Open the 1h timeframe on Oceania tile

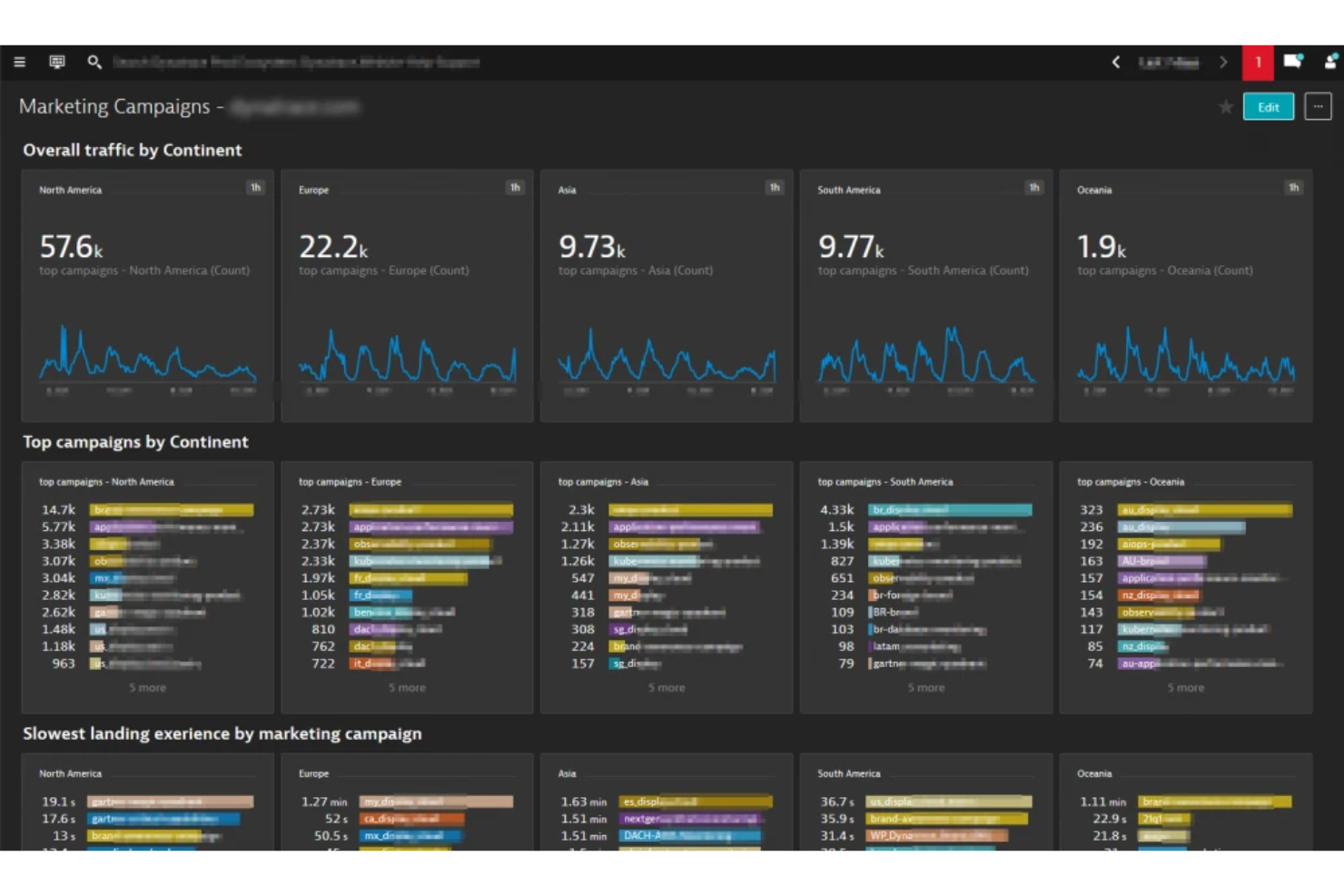tap(1293, 187)
